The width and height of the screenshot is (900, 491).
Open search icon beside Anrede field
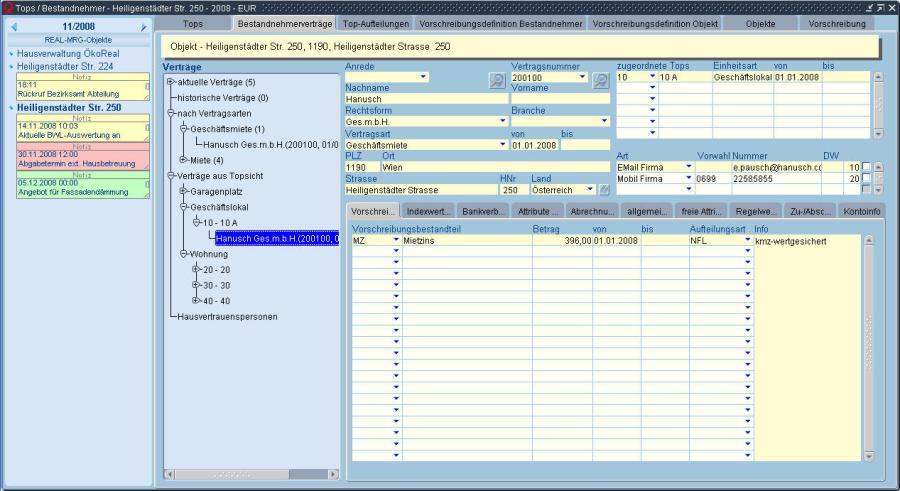click(x=497, y=80)
